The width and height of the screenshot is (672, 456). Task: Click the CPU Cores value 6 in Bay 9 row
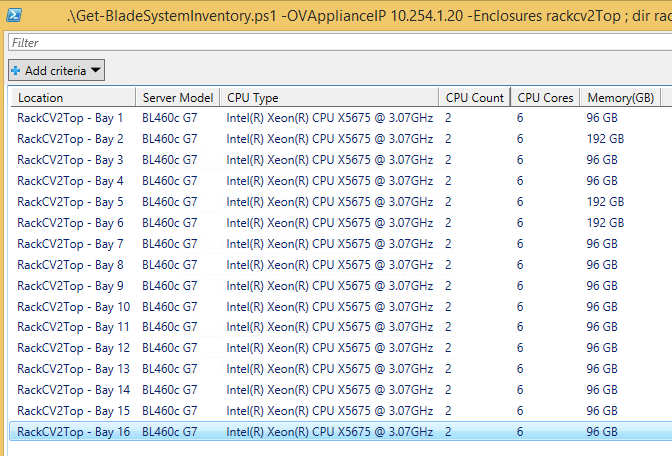pos(520,286)
